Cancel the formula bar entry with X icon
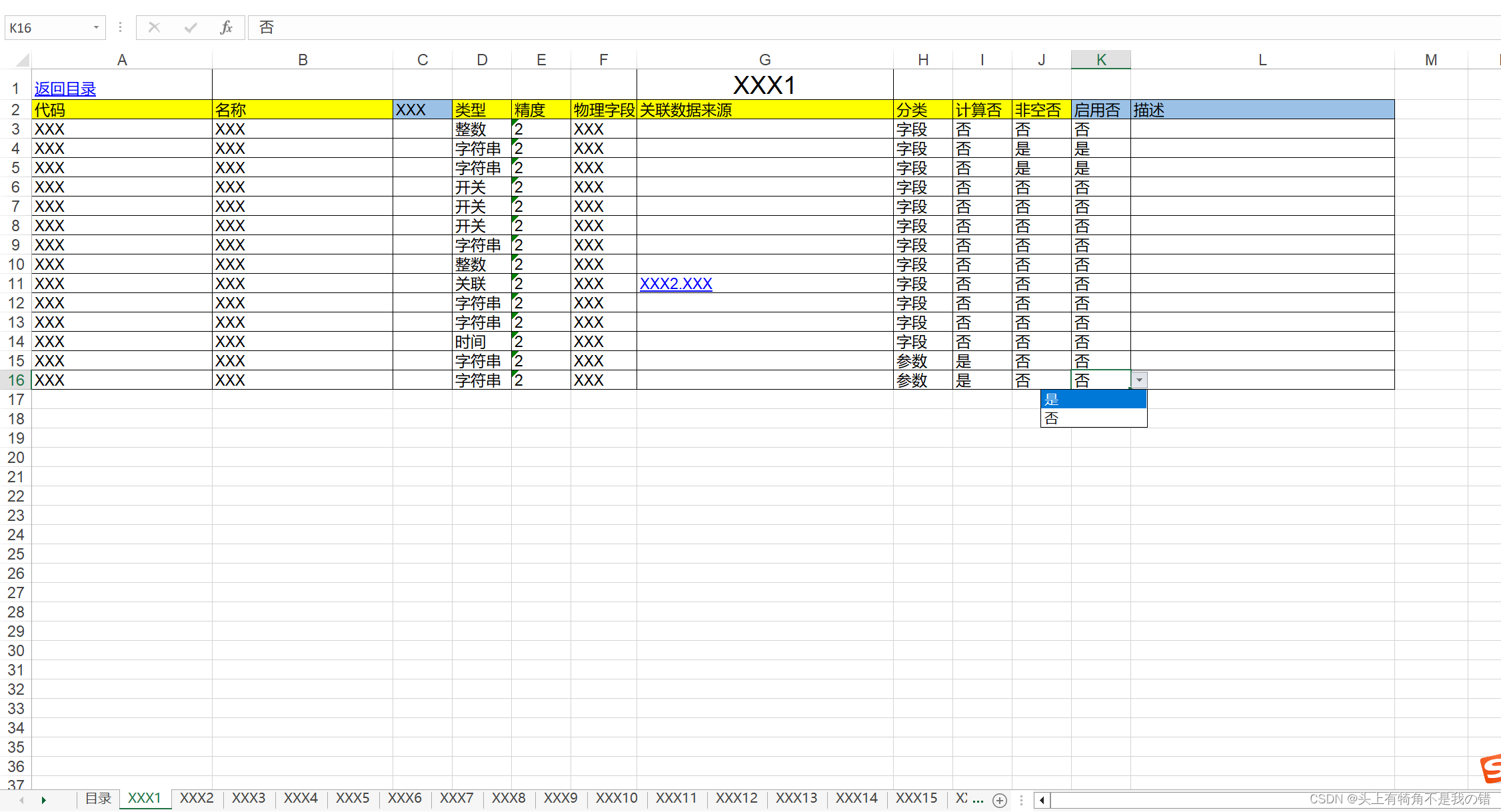The width and height of the screenshot is (1501, 812). tap(154, 27)
